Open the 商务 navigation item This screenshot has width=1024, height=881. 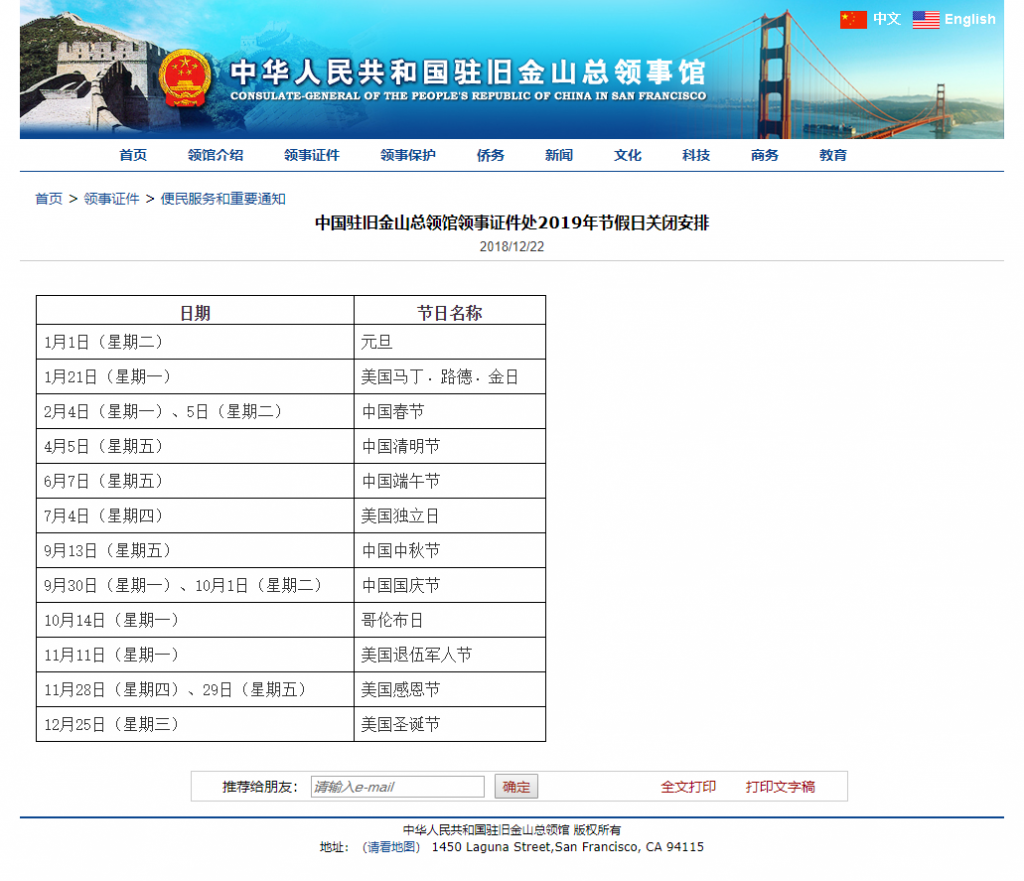coord(765,155)
